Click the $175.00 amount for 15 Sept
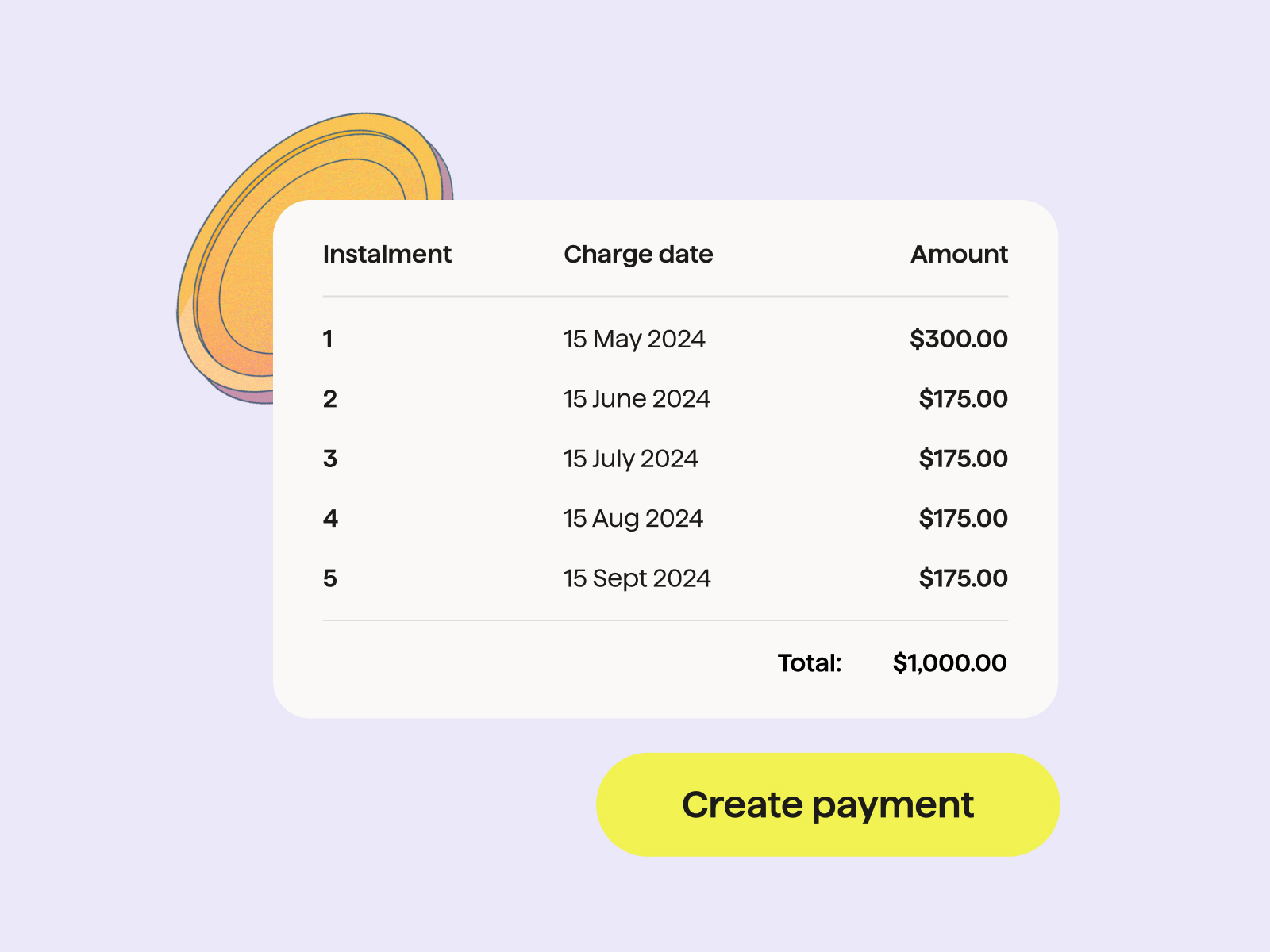1270x952 pixels. 963,578
